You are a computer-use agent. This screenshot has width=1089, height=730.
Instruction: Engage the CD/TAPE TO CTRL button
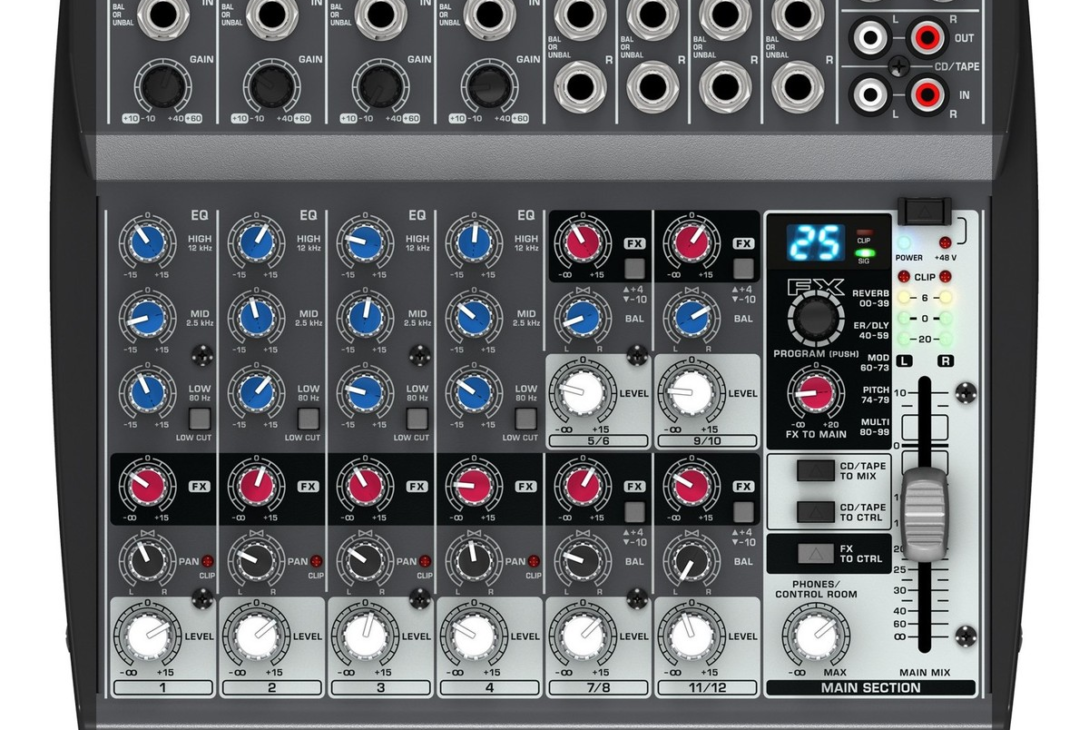[815, 512]
